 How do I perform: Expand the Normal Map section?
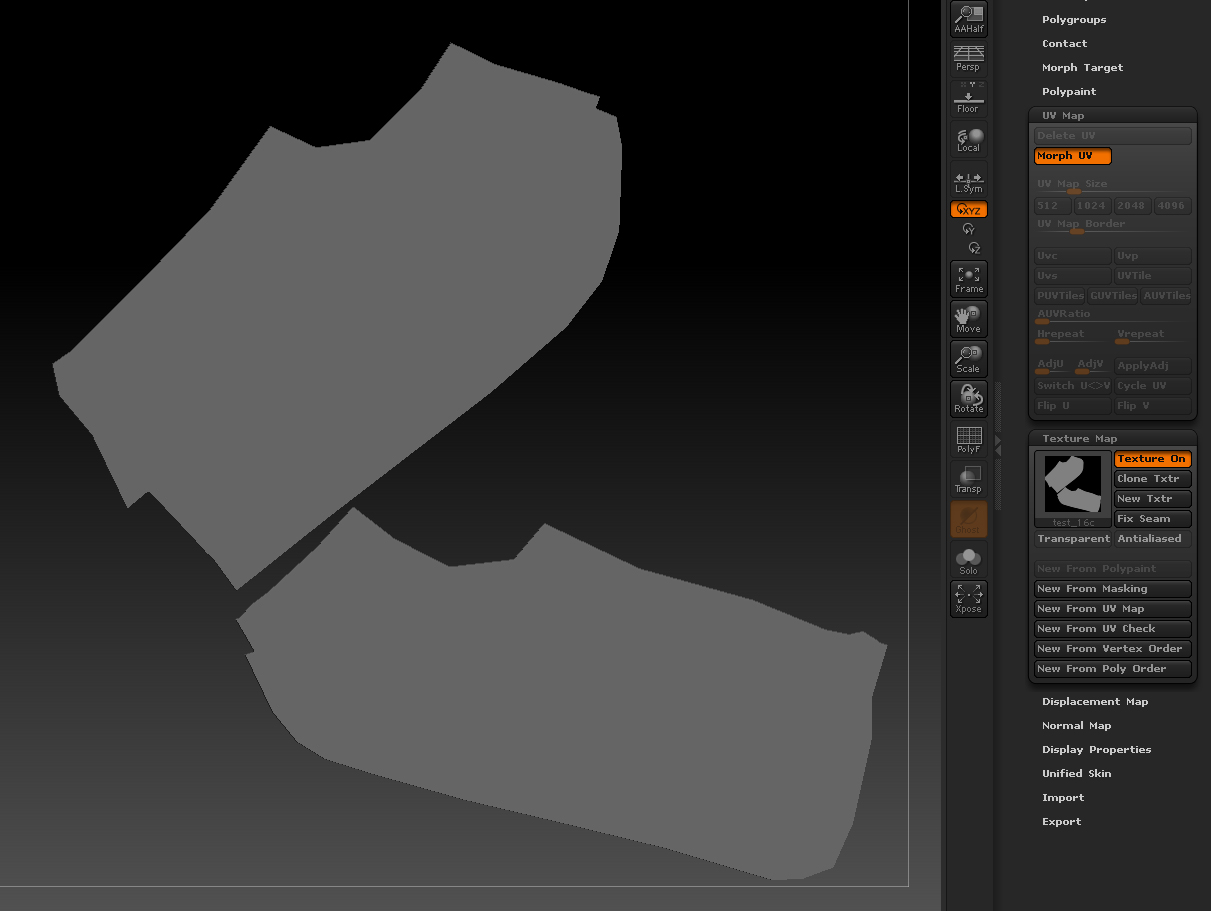1076,725
